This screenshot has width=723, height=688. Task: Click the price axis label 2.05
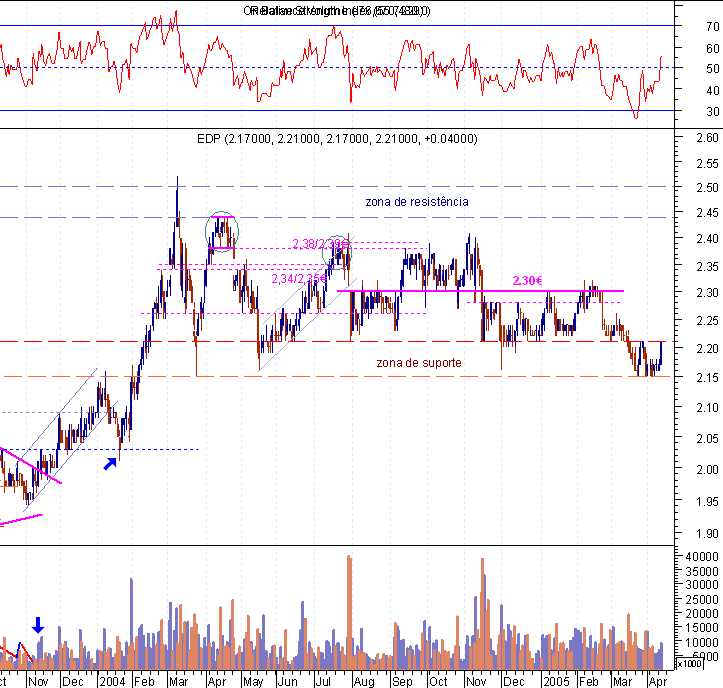pyautogui.click(x=707, y=439)
